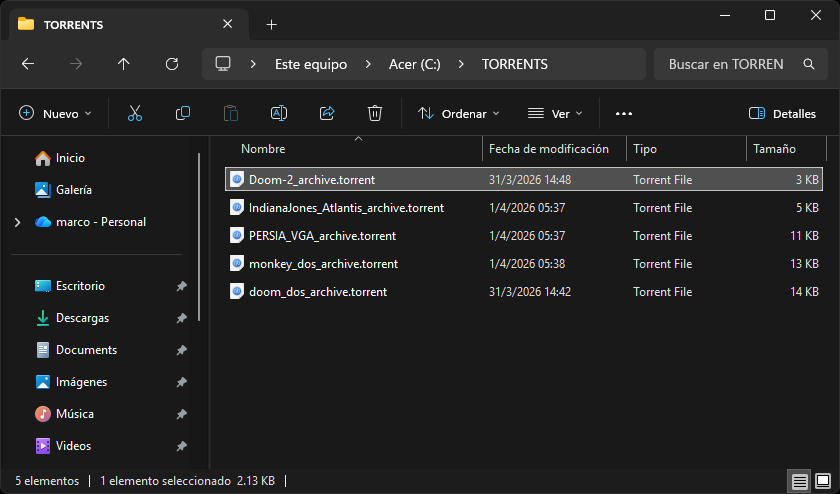The image size is (840, 494).
Task: Switch to large thumbnails view in status bar
Action: click(822, 481)
